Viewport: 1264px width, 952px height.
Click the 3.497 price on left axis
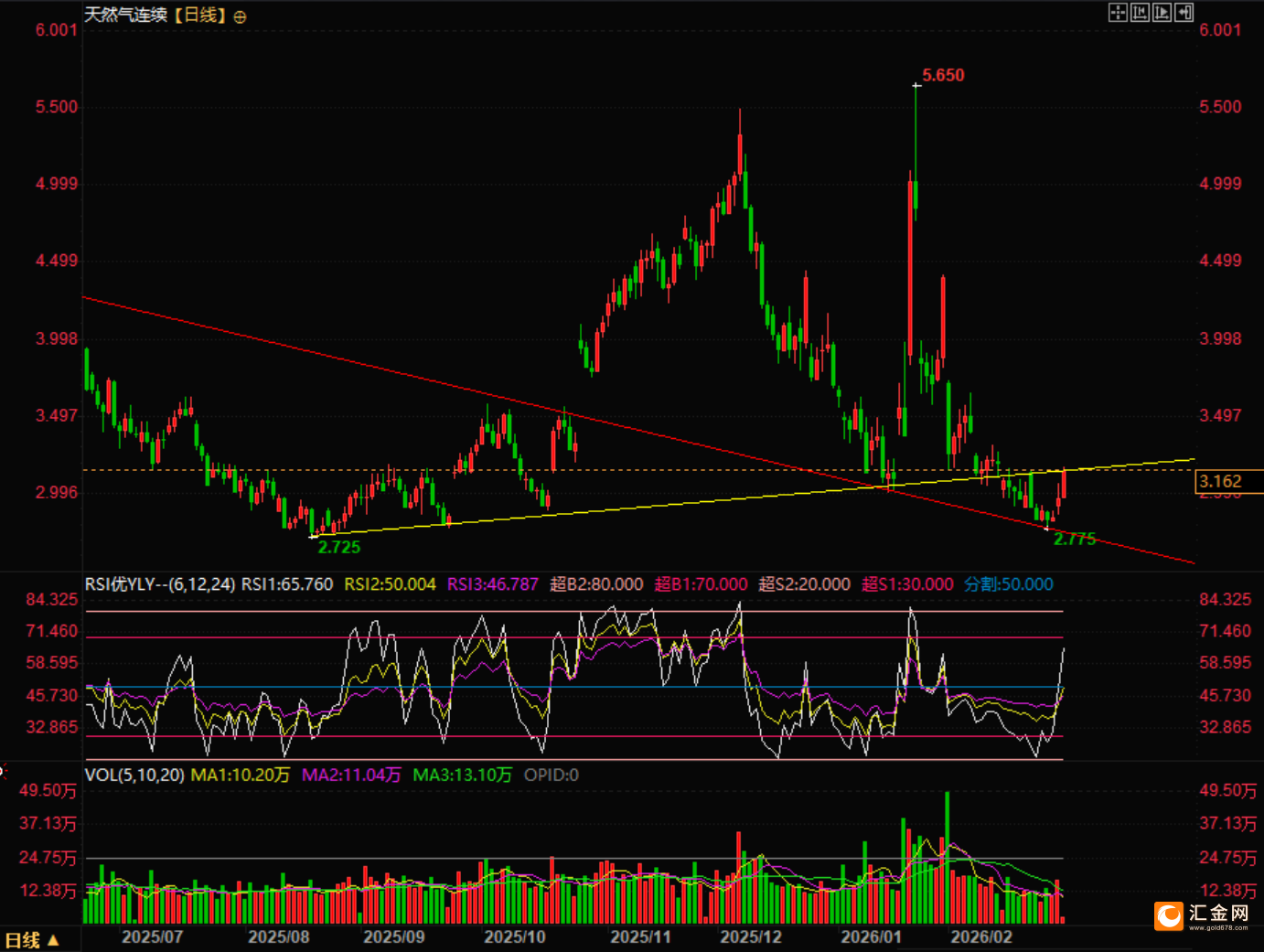(x=57, y=415)
